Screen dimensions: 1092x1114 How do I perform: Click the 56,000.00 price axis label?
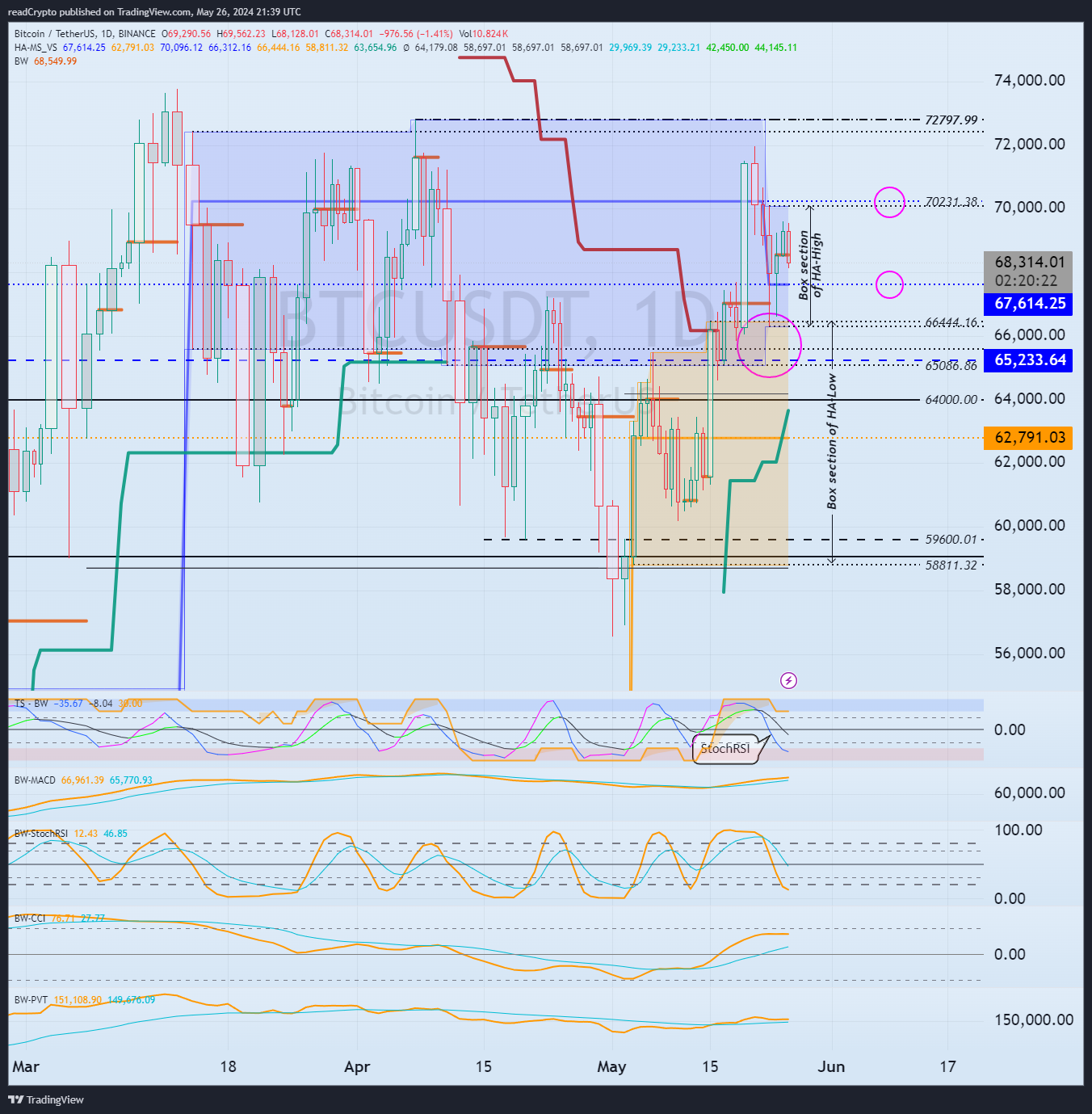tap(1030, 653)
